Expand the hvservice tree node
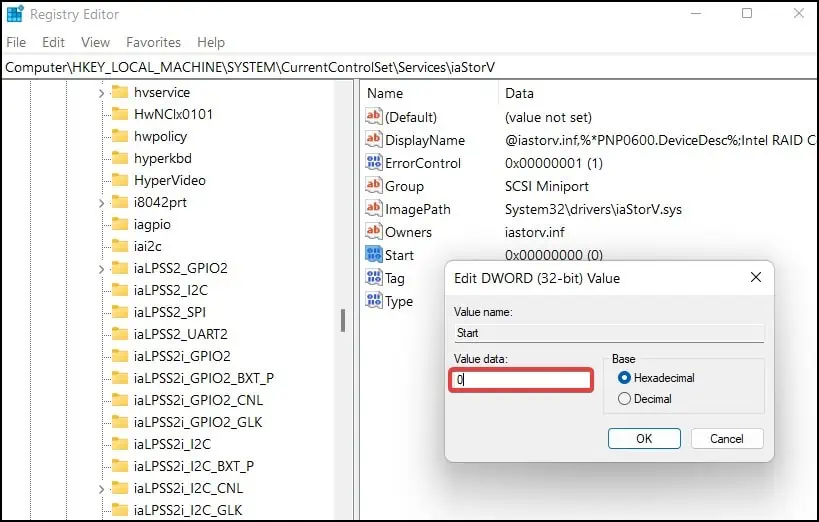The height and width of the screenshot is (522, 819). tap(101, 93)
